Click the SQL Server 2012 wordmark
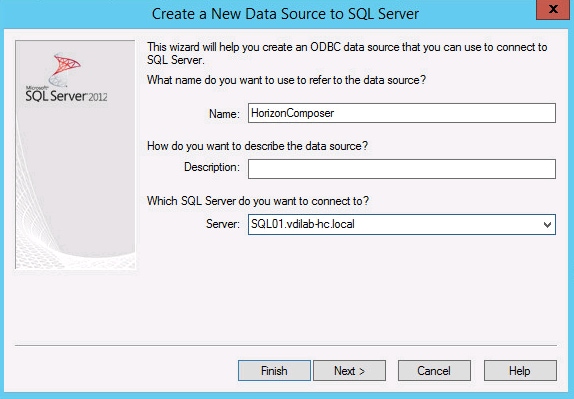The height and width of the screenshot is (399, 574). (66, 96)
